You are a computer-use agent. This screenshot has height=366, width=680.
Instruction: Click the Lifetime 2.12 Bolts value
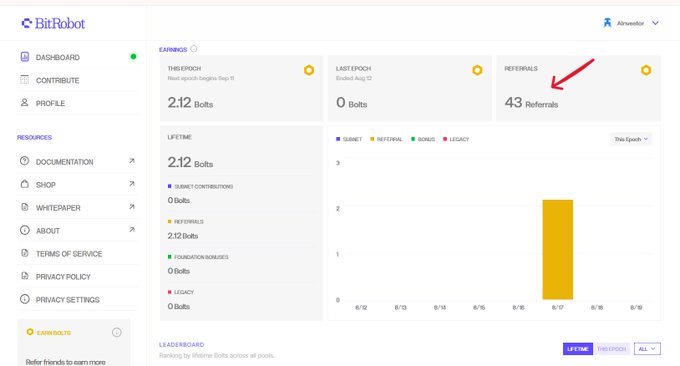(x=190, y=163)
